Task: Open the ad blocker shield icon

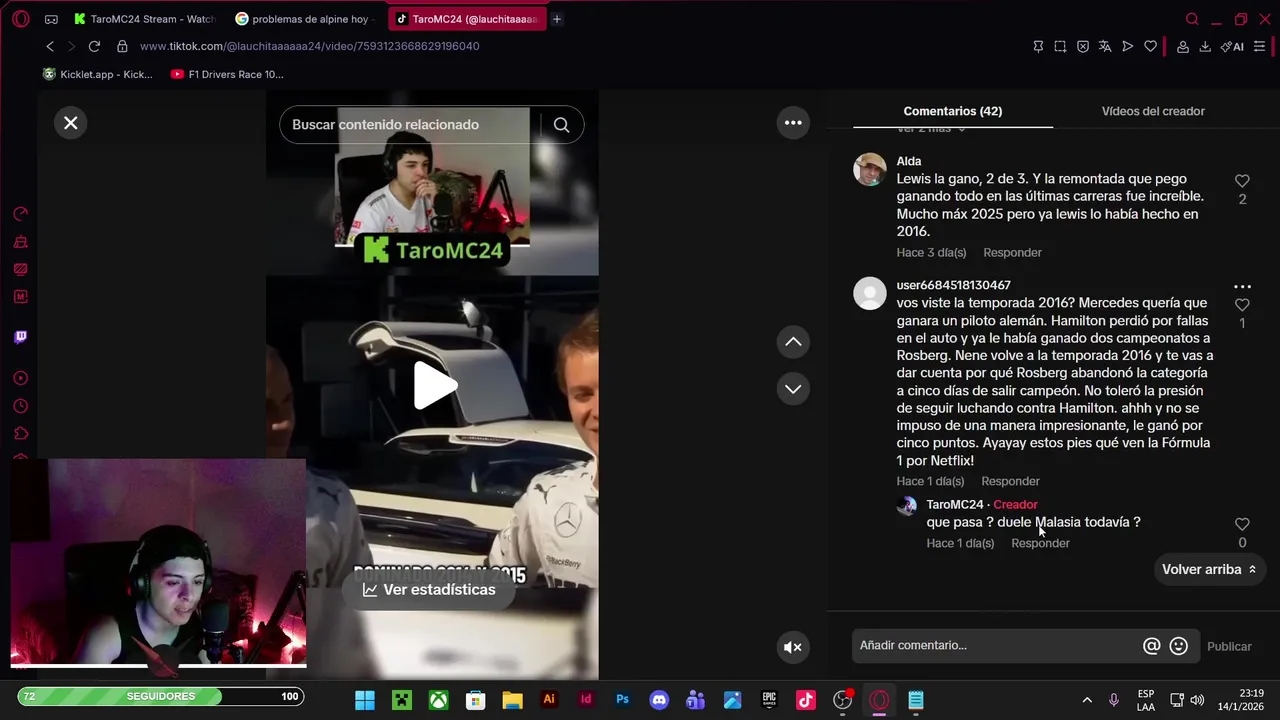Action: pyautogui.click(x=1083, y=46)
